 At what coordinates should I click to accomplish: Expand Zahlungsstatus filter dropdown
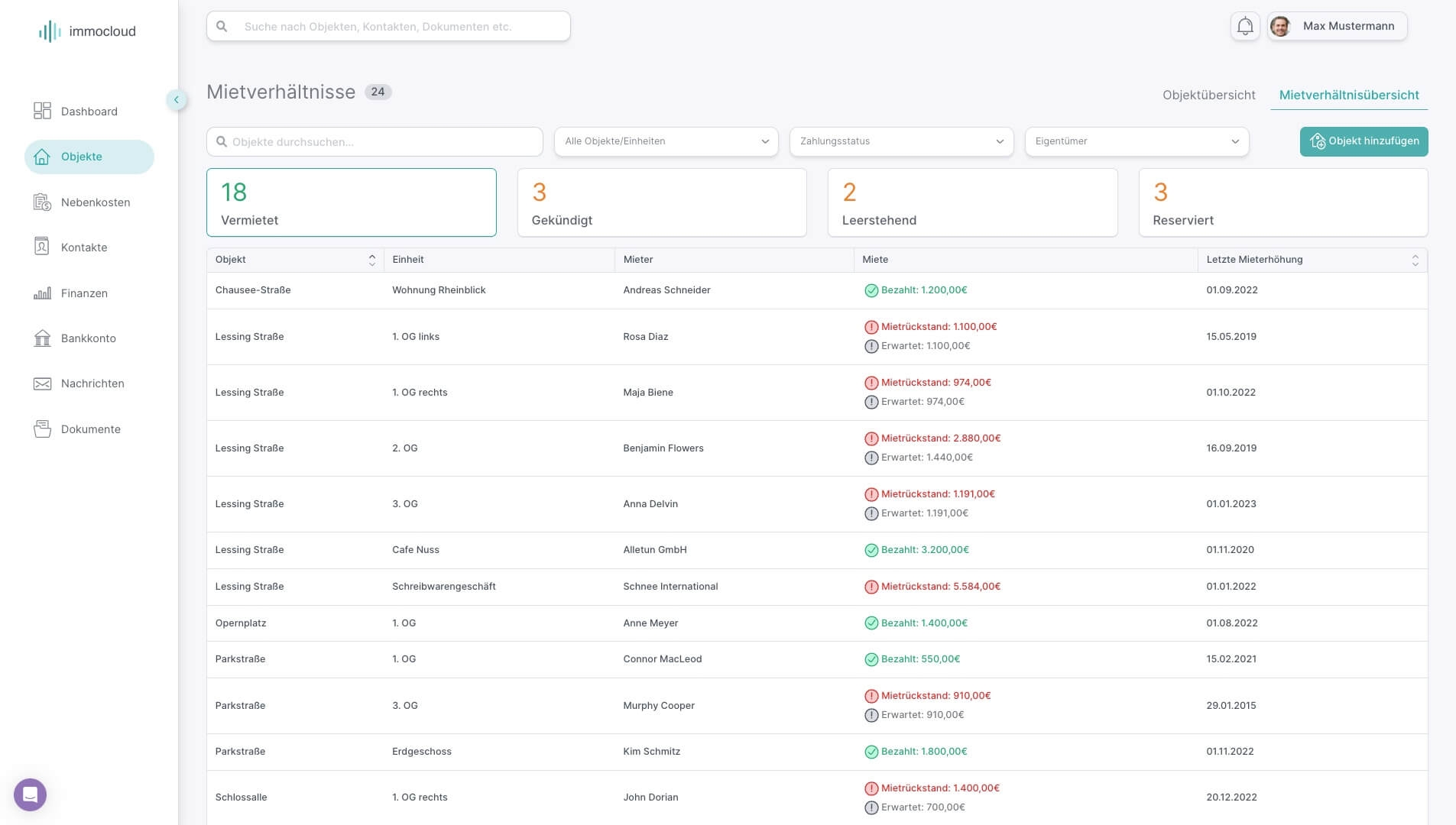tap(901, 141)
